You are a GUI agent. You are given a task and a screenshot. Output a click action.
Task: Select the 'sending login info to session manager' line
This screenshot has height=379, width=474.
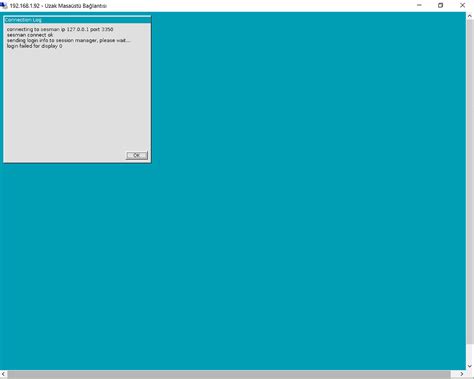click(x=69, y=40)
